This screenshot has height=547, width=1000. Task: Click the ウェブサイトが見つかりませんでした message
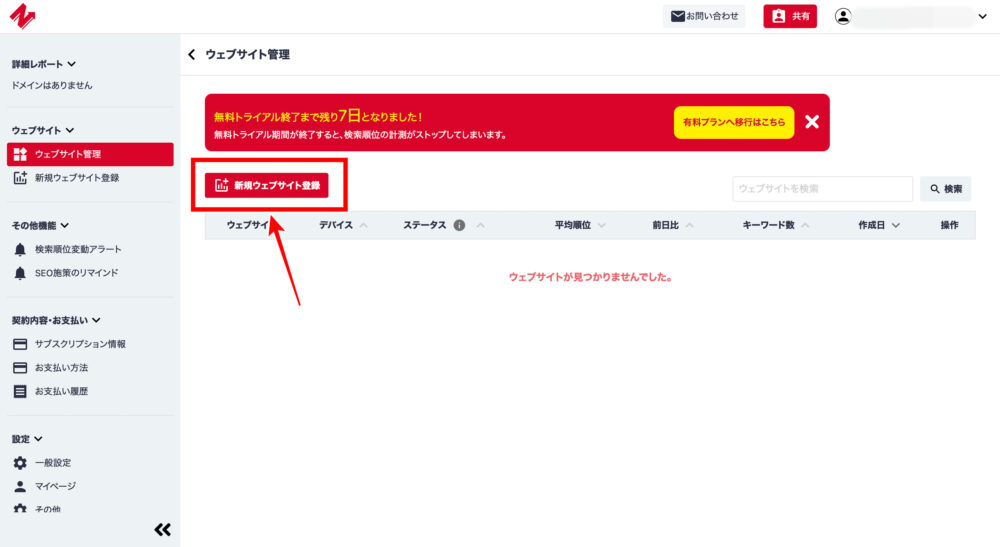point(590,277)
